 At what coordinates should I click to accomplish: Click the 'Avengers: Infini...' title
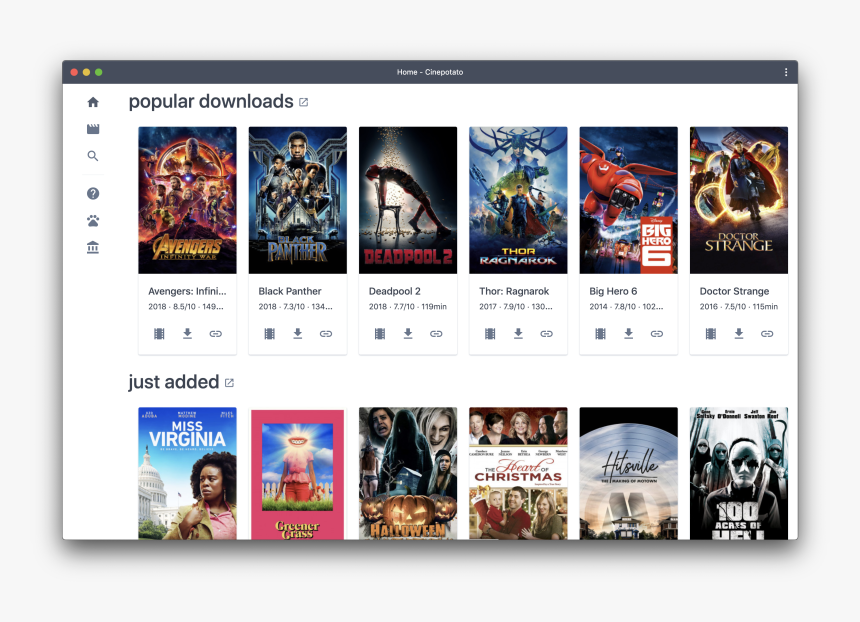(187, 291)
